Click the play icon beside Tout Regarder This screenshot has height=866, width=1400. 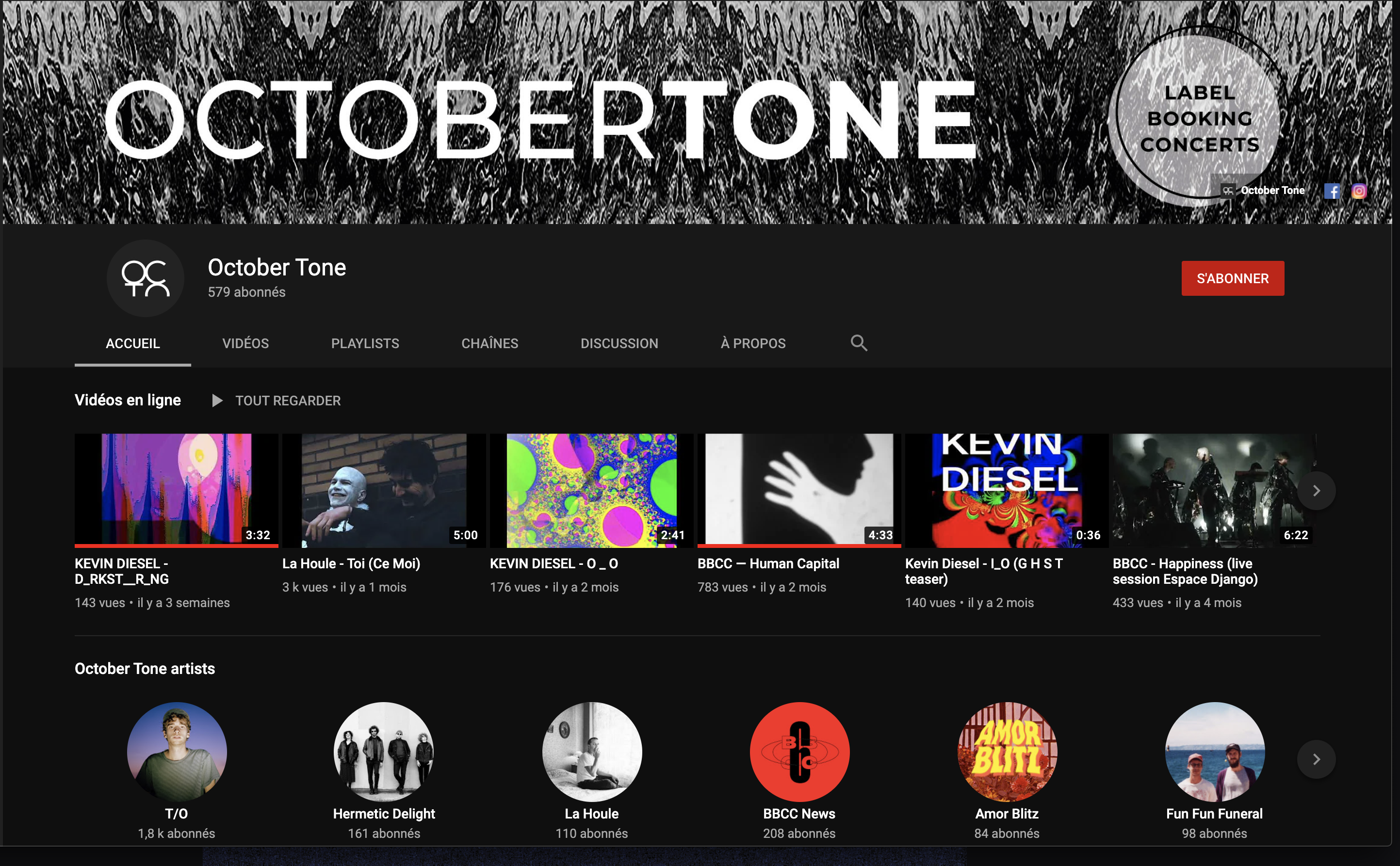pos(217,401)
